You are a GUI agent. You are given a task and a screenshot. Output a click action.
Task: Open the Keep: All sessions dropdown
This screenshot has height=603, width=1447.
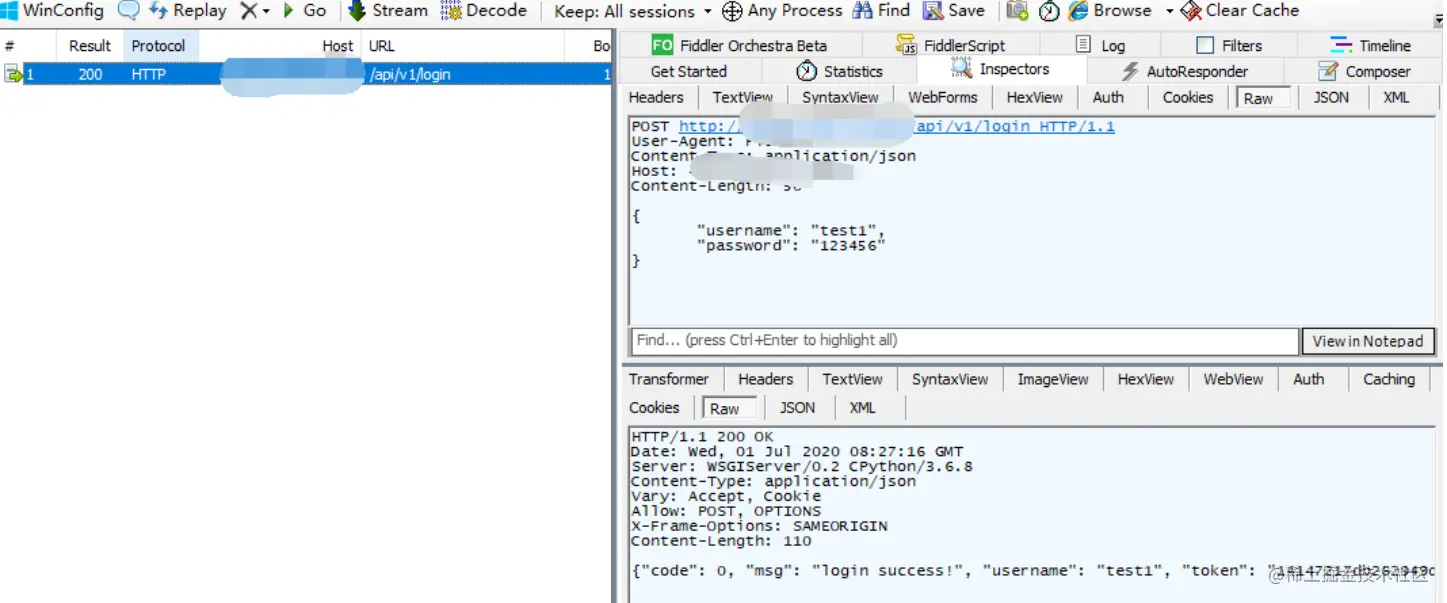632,12
